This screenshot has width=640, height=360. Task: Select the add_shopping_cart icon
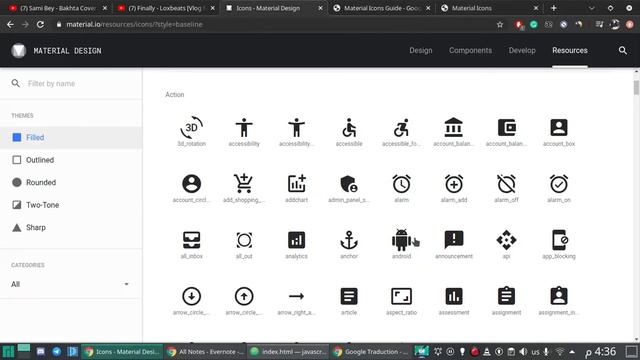(x=244, y=184)
